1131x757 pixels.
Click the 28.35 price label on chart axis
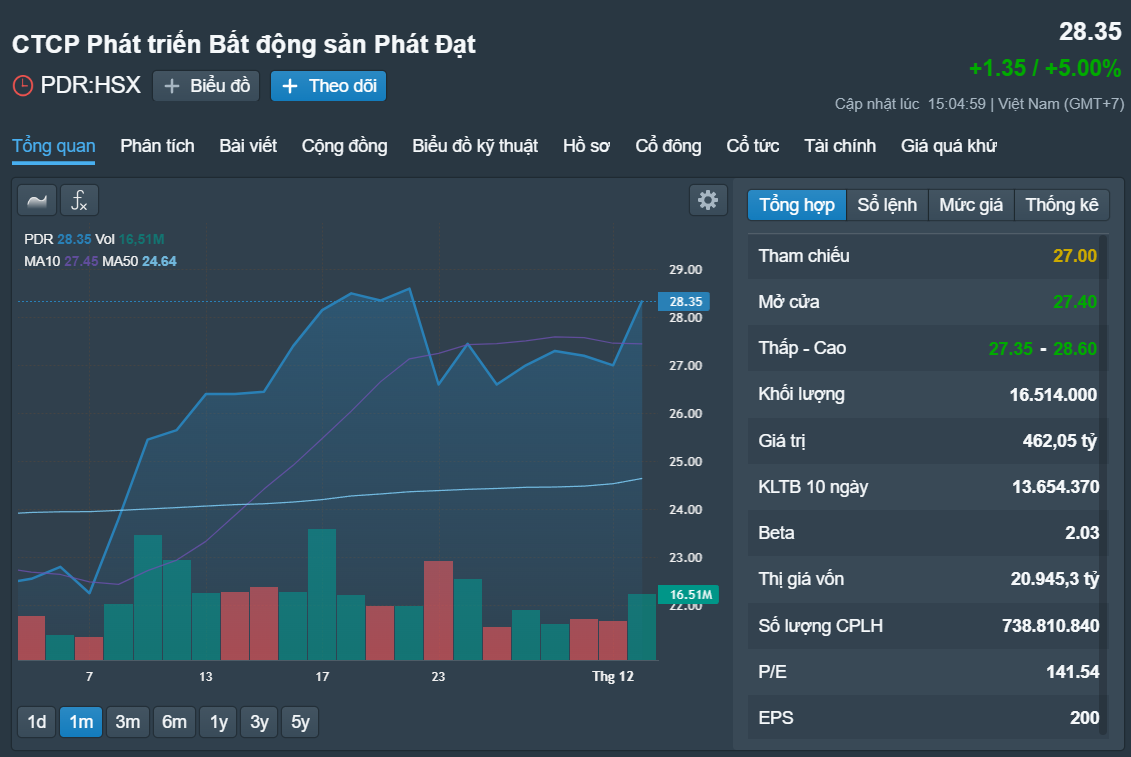684,302
